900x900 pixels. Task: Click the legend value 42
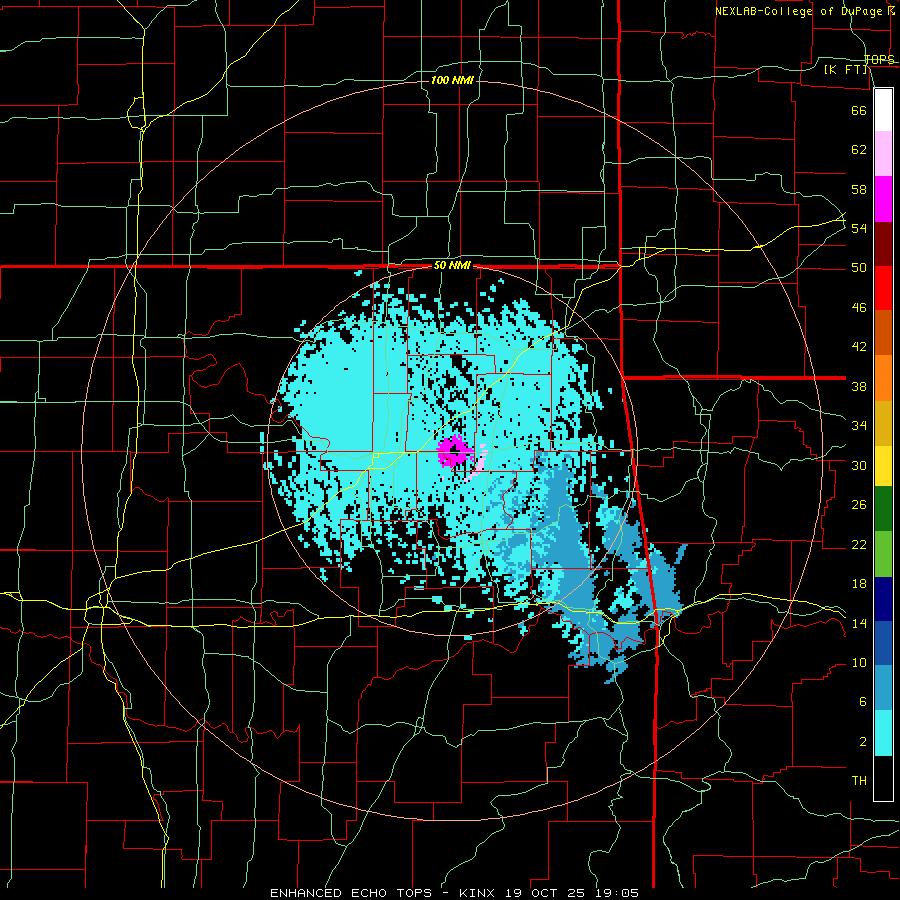[x=859, y=347]
